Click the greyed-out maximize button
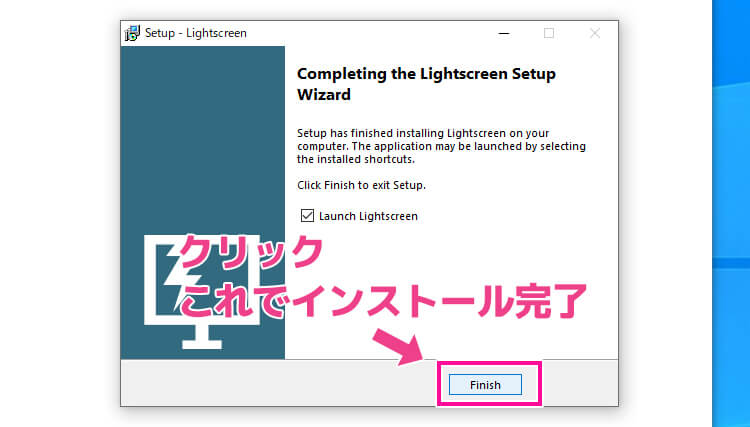Image resolution: width=750 pixels, height=427 pixels. coord(548,33)
